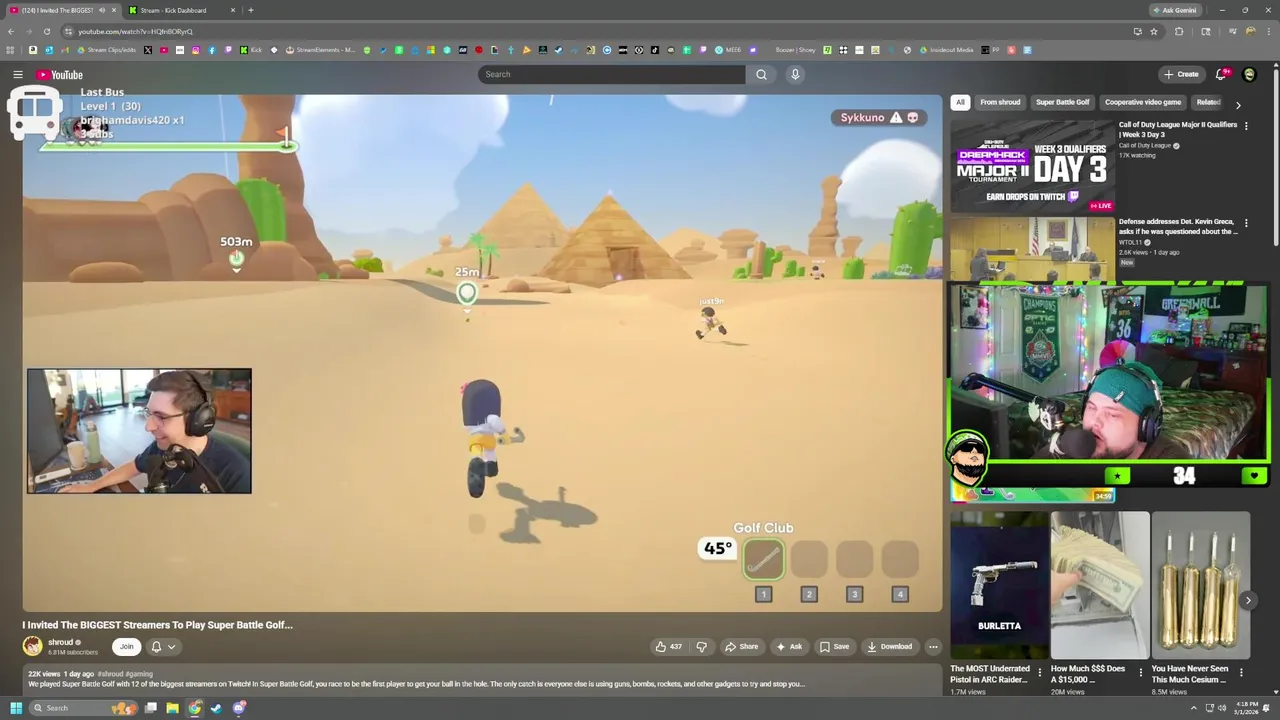Click the Download button
The image size is (1280, 720).
coord(889,647)
